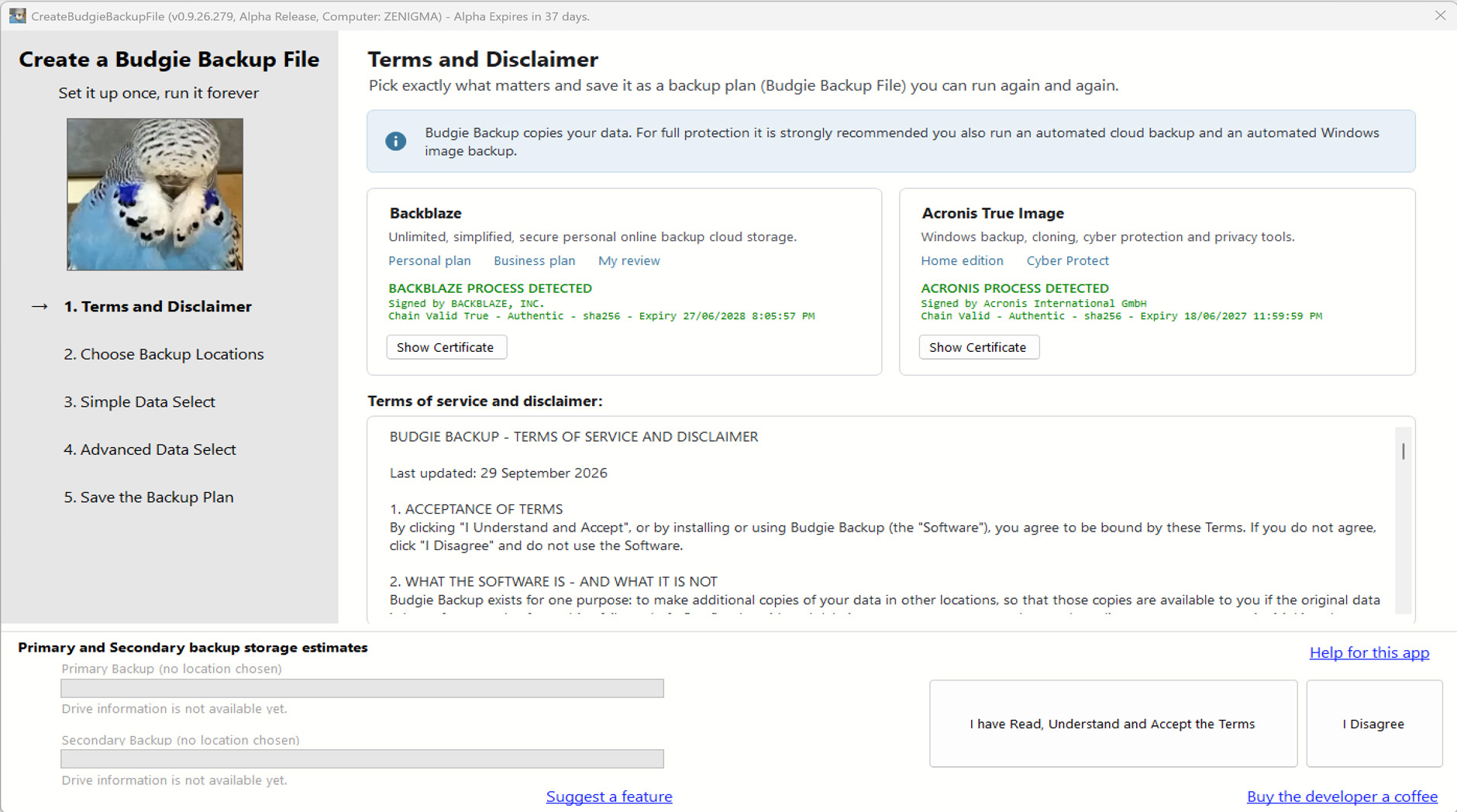Open Acronis Home edition link

point(962,261)
